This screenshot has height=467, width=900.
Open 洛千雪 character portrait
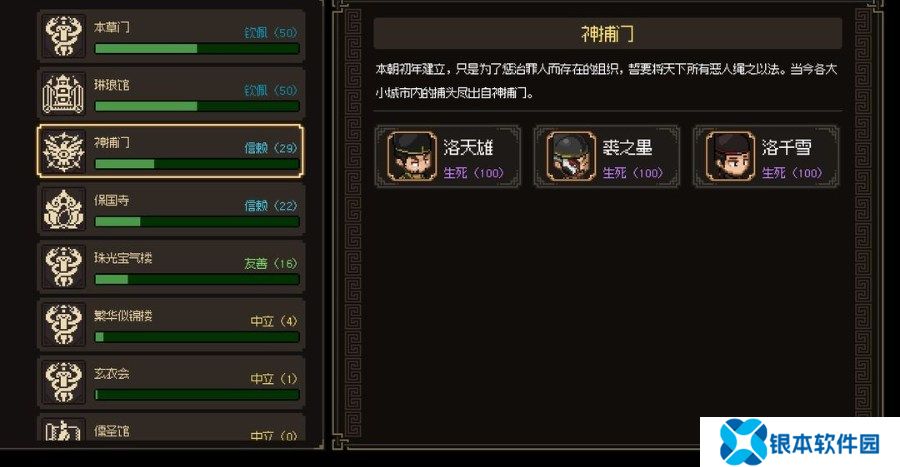730,156
